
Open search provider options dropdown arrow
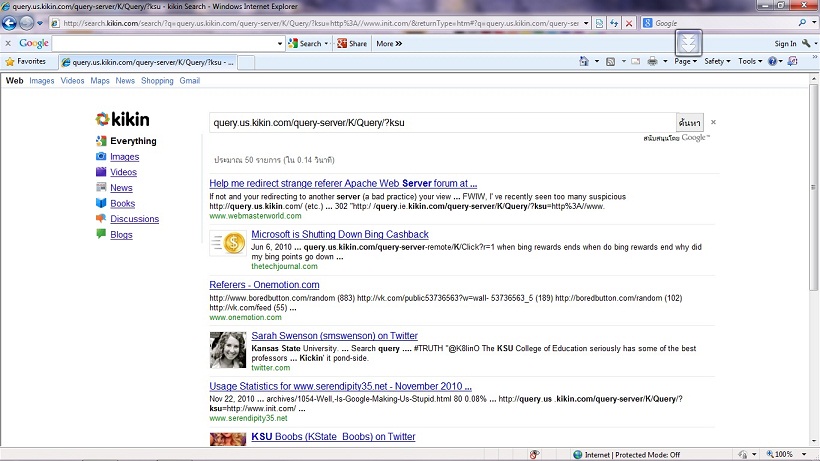click(x=814, y=23)
